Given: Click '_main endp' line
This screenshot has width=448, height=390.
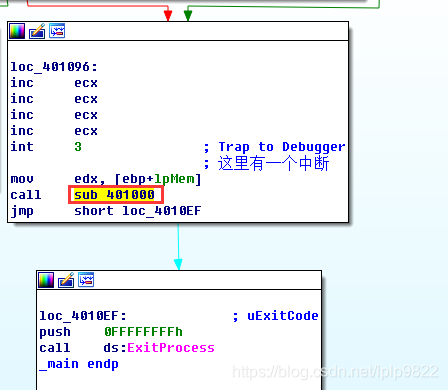Looking at the screenshot, I should click(x=79, y=364).
